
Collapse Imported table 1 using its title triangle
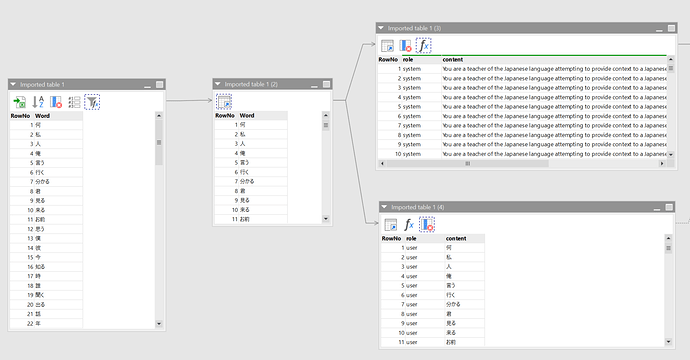(x=13, y=84)
